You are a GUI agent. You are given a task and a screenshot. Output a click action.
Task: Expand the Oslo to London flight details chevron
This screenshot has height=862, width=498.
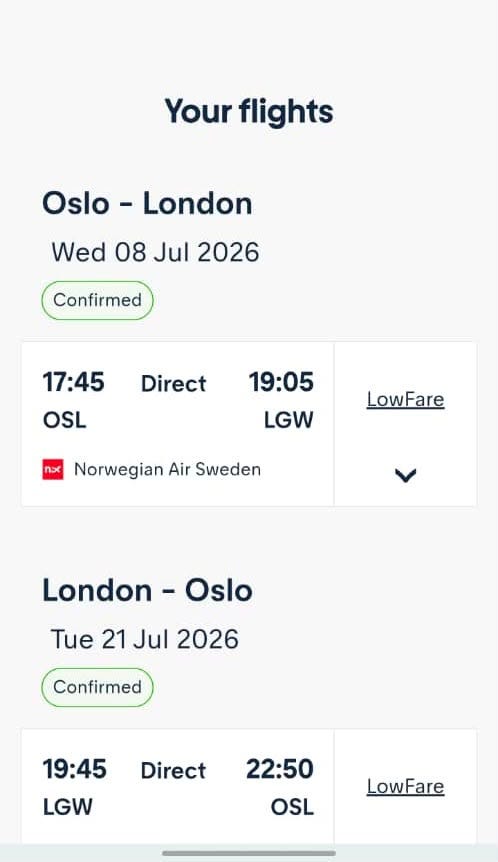[x=406, y=474]
